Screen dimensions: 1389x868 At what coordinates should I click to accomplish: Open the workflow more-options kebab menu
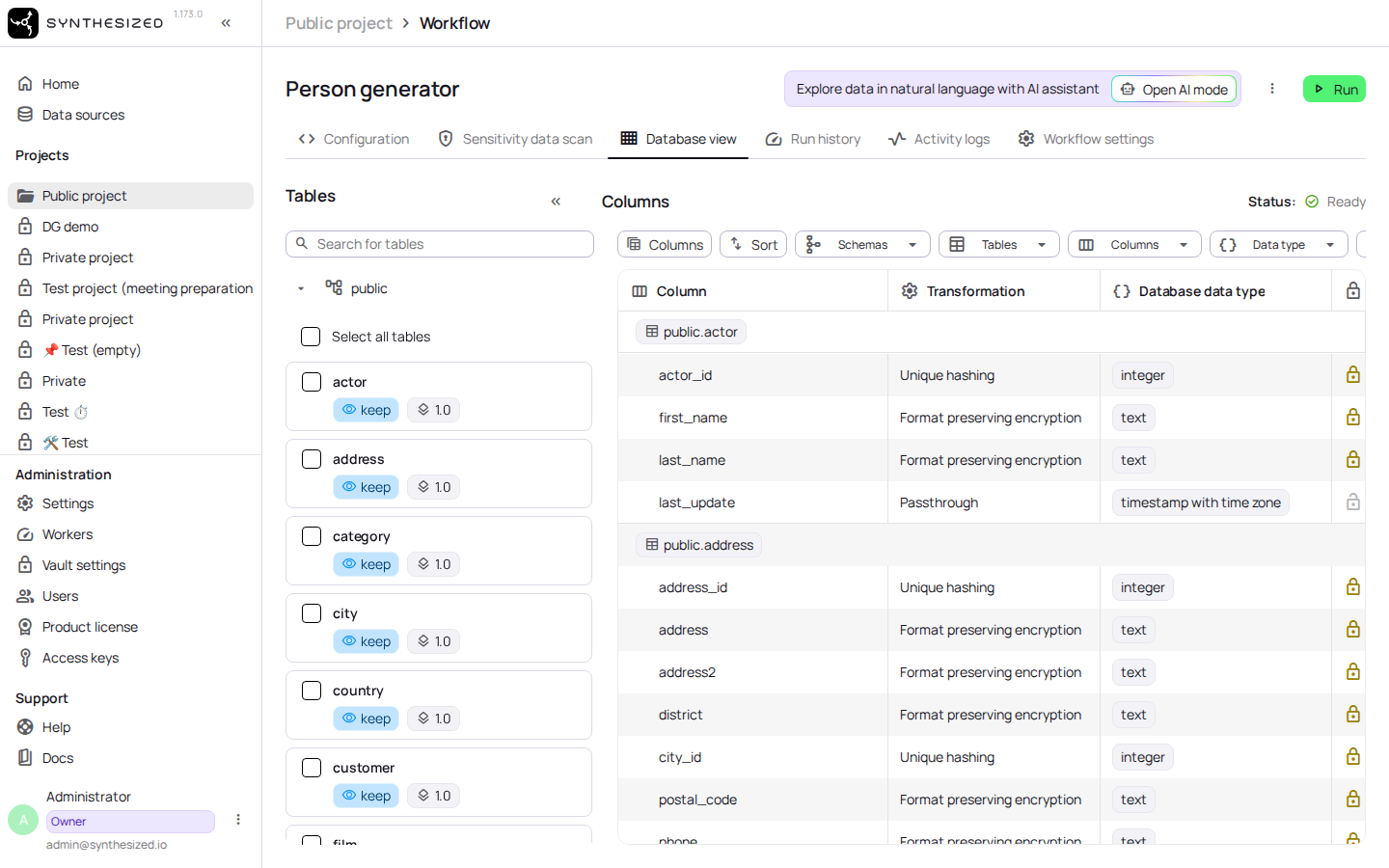click(1272, 89)
